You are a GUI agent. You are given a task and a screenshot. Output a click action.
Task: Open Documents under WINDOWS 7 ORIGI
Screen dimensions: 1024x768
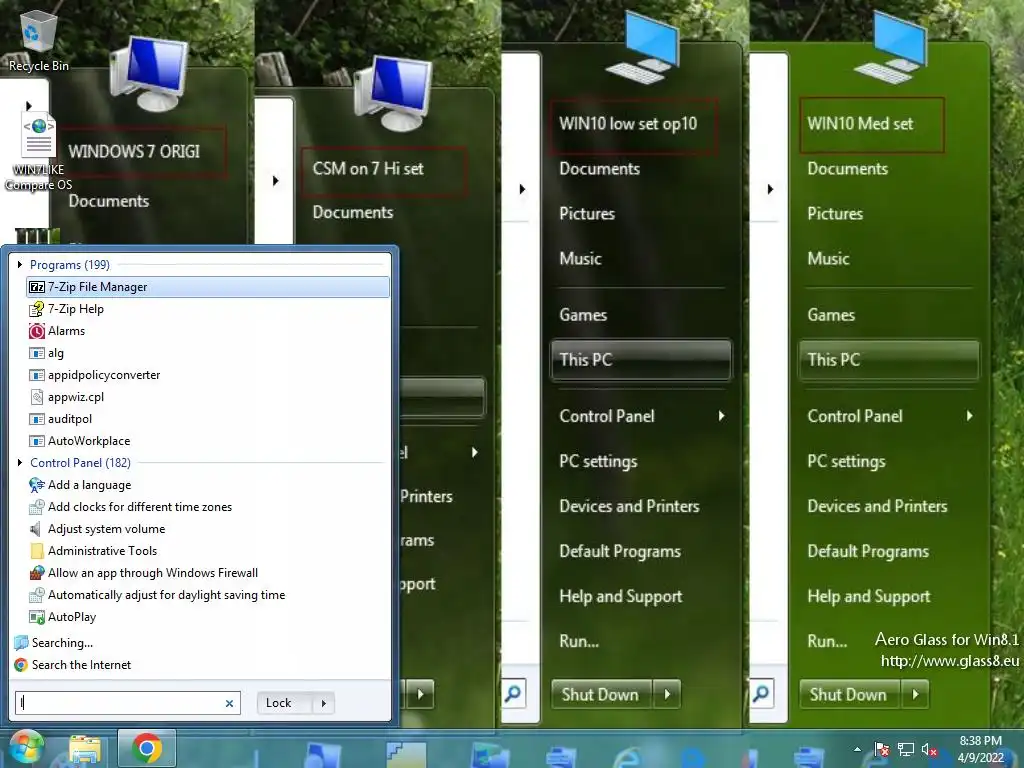pos(108,201)
